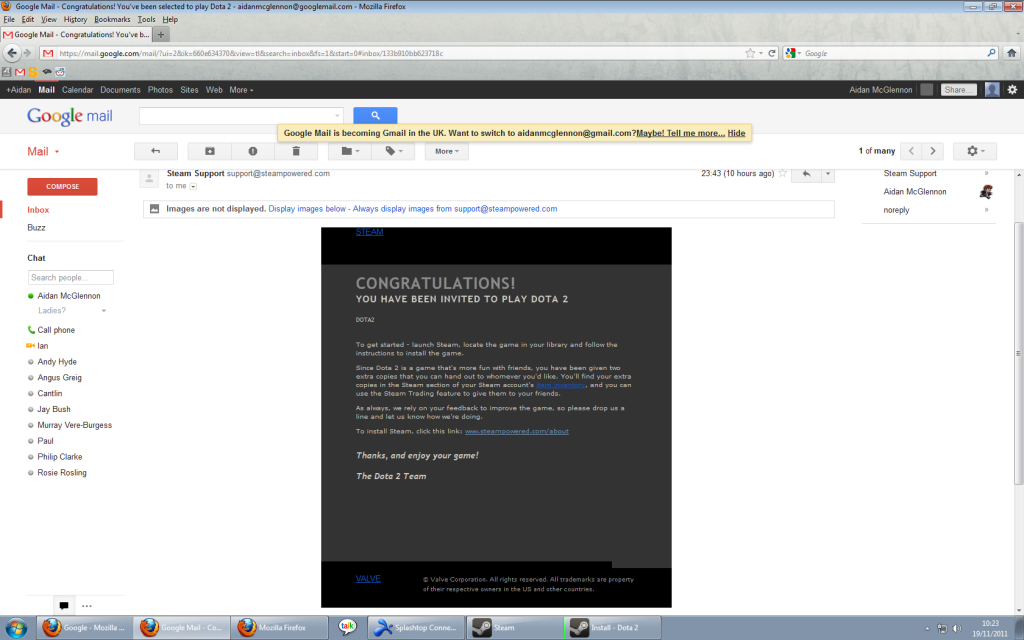Open the Bookmarks menu
The width and height of the screenshot is (1024, 640).
pyautogui.click(x=112, y=20)
